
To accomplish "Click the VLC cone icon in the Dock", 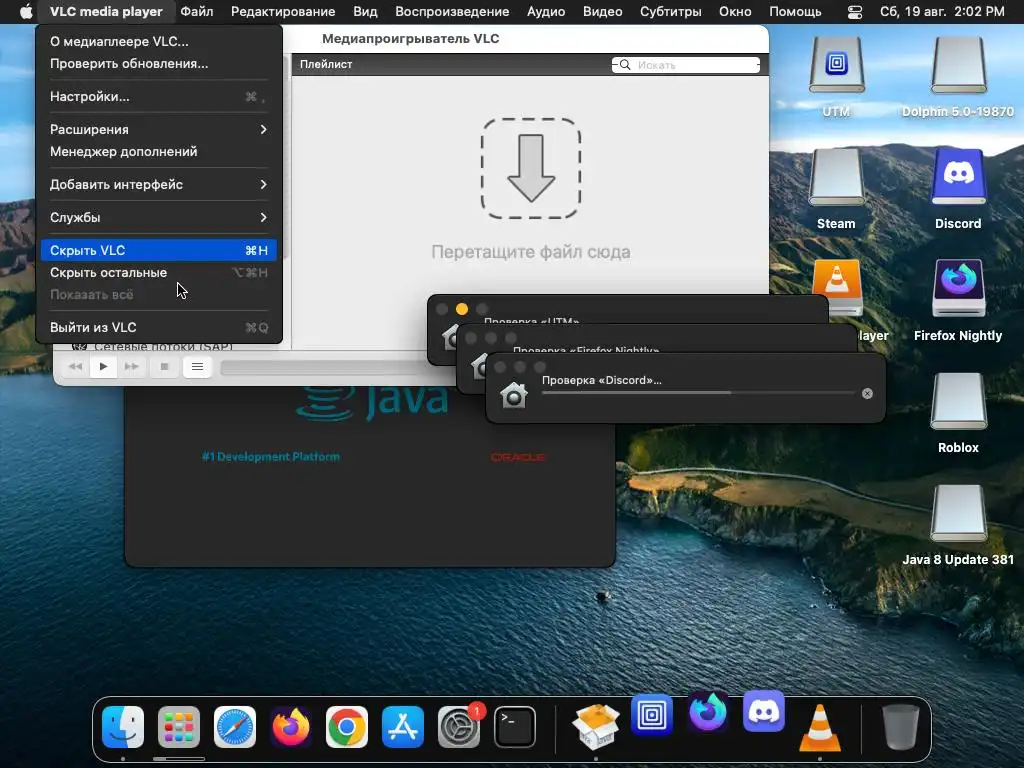I will 820,728.
